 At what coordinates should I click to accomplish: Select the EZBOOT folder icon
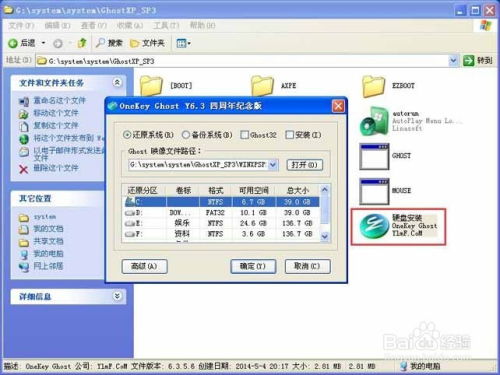pos(373,86)
